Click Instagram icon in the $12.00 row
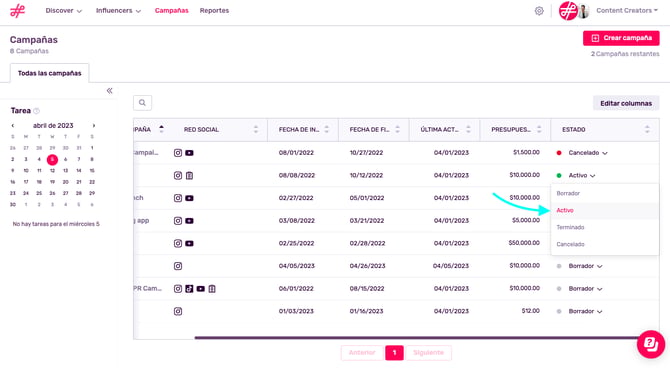This screenshot has width=670, height=368. (178, 311)
